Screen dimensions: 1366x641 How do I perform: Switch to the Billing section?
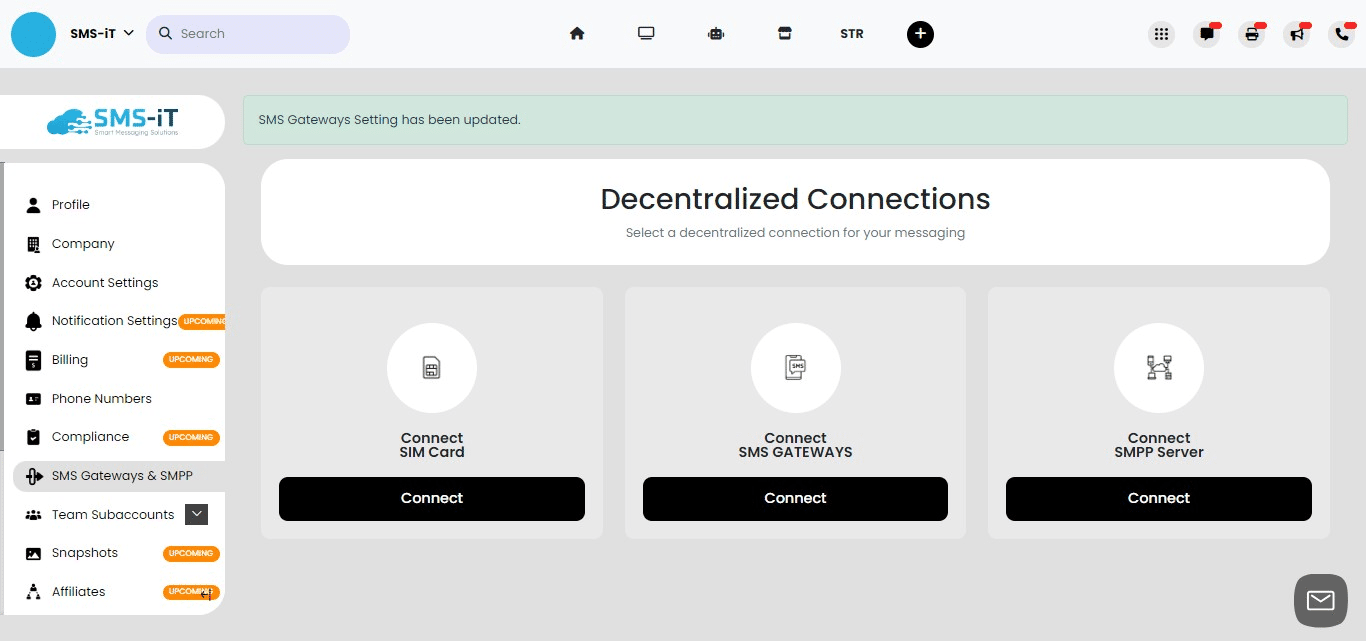point(70,359)
